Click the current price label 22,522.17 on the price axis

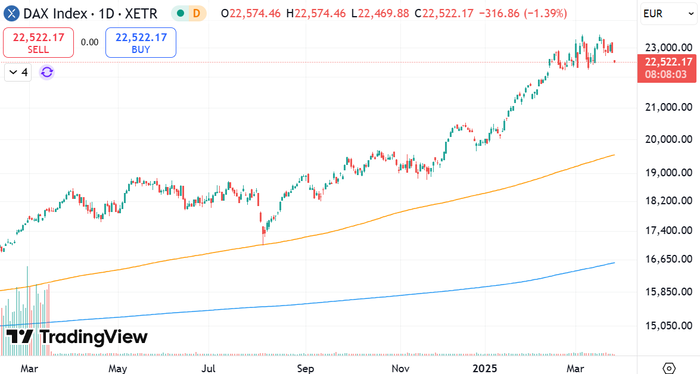[x=668, y=62]
